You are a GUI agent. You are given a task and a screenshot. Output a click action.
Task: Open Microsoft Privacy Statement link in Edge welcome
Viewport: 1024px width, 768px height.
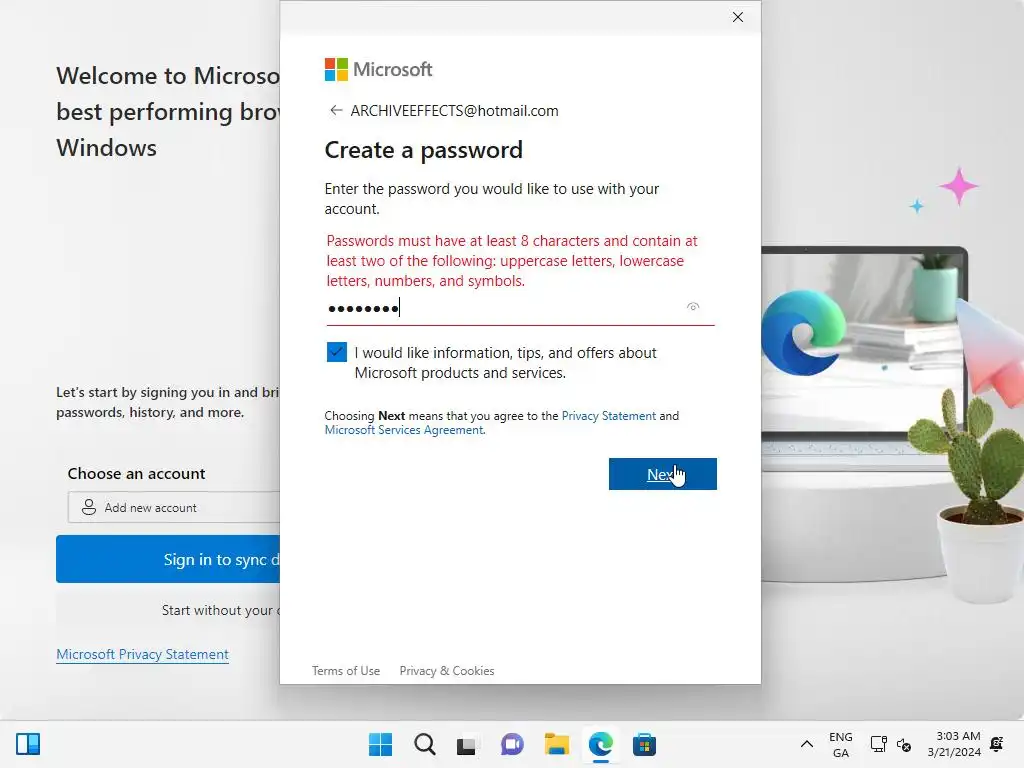click(142, 654)
